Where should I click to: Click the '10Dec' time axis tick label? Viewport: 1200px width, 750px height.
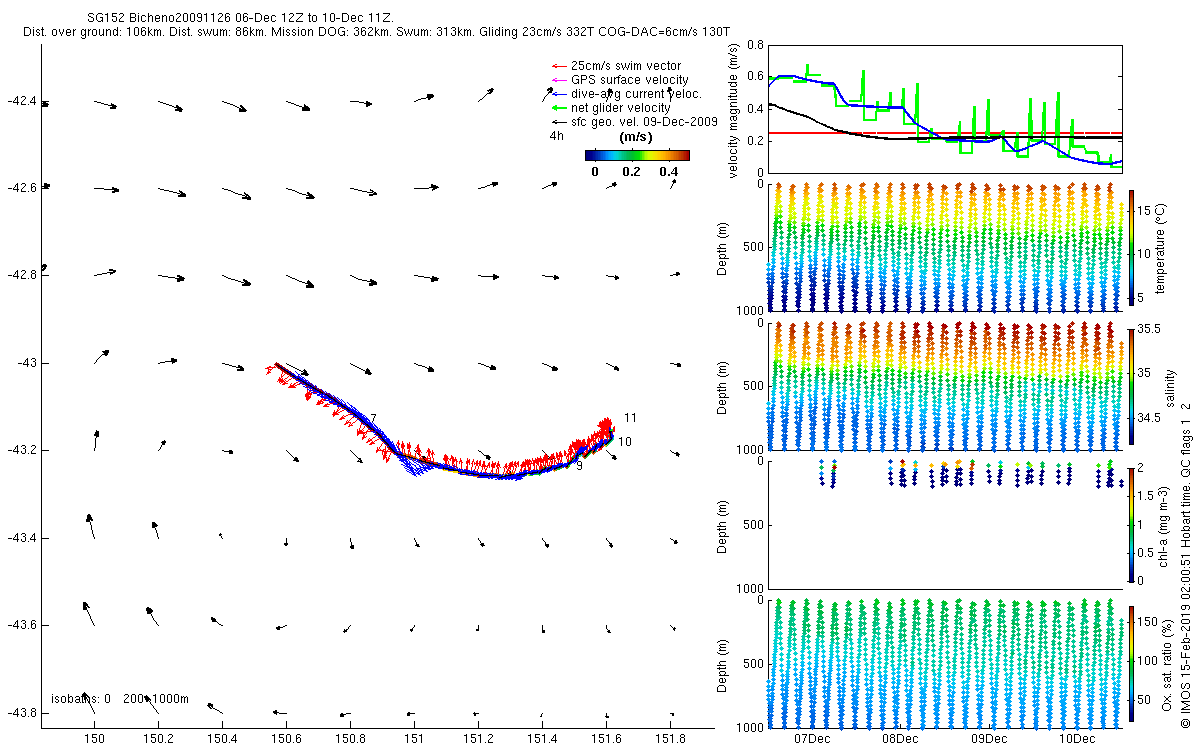click(1076, 739)
